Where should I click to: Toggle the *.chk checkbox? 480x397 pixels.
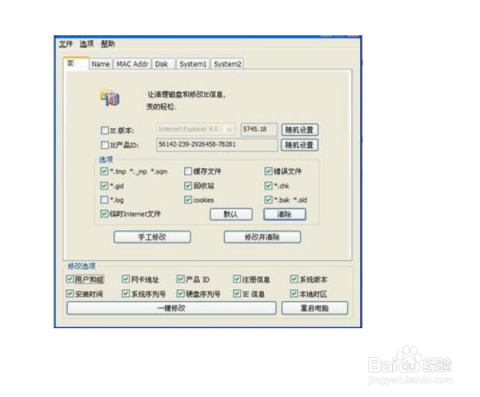click(x=268, y=186)
